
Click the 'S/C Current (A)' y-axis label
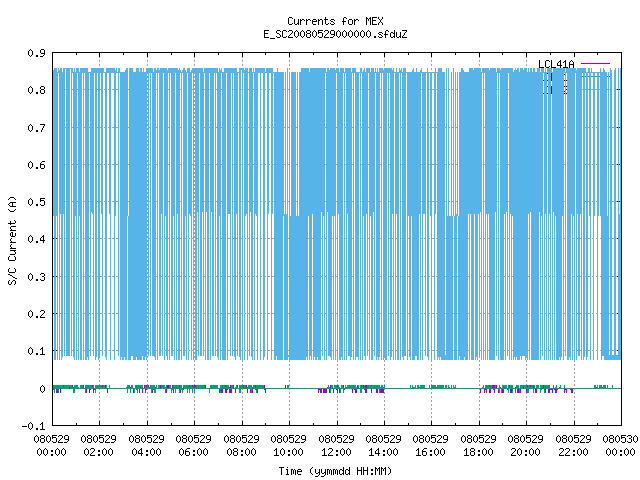(12, 240)
